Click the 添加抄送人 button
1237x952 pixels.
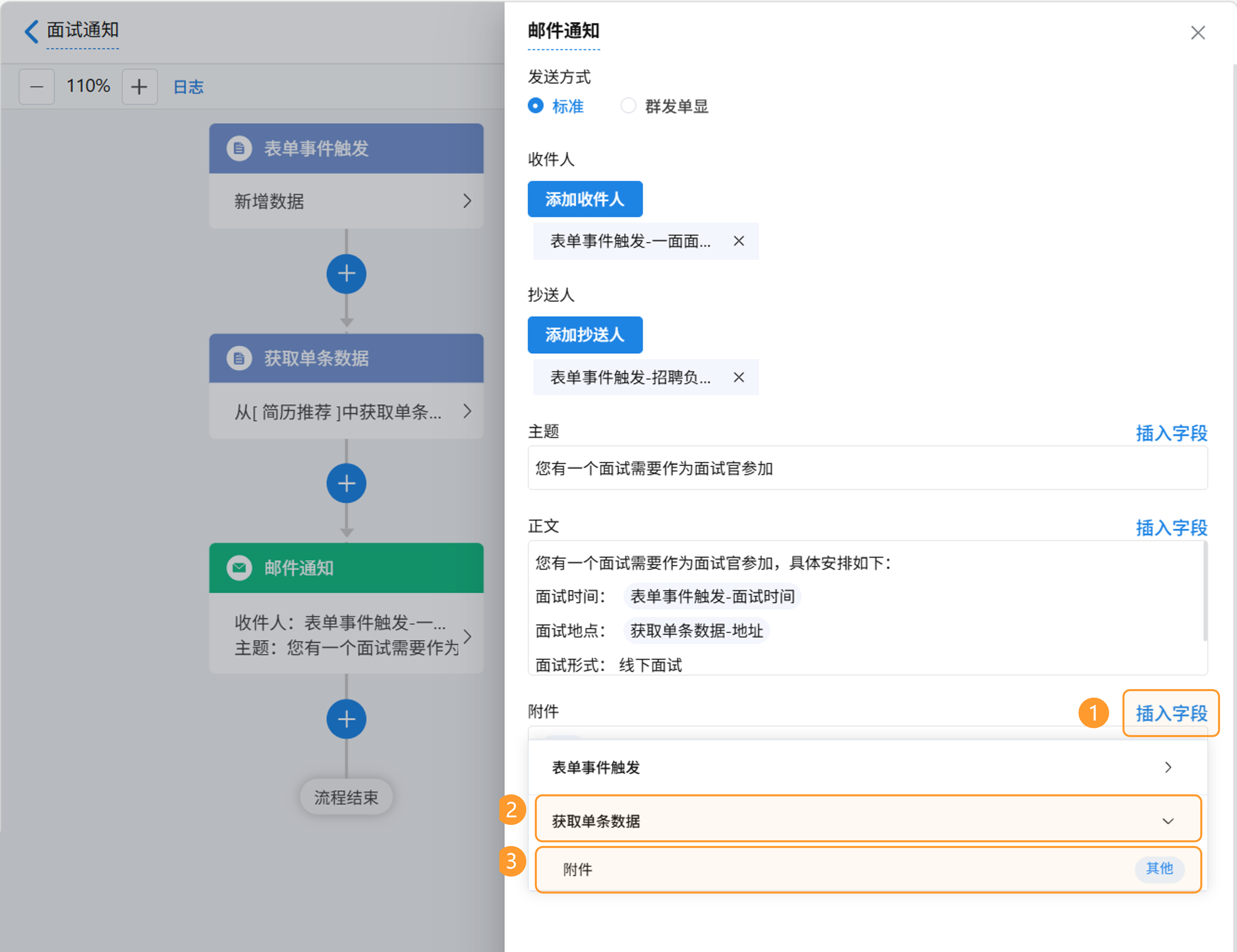pos(584,335)
